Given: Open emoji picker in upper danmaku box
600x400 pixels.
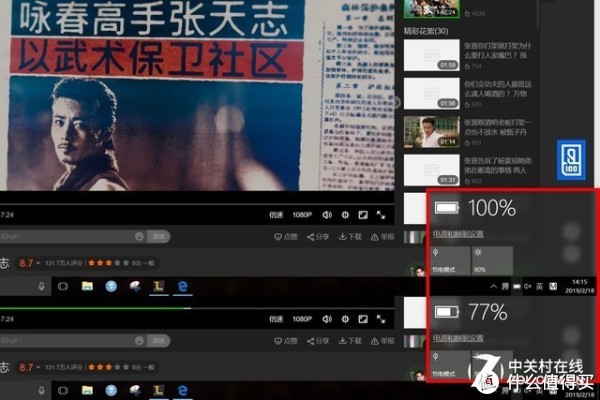Looking at the screenshot, I should pos(139,237).
